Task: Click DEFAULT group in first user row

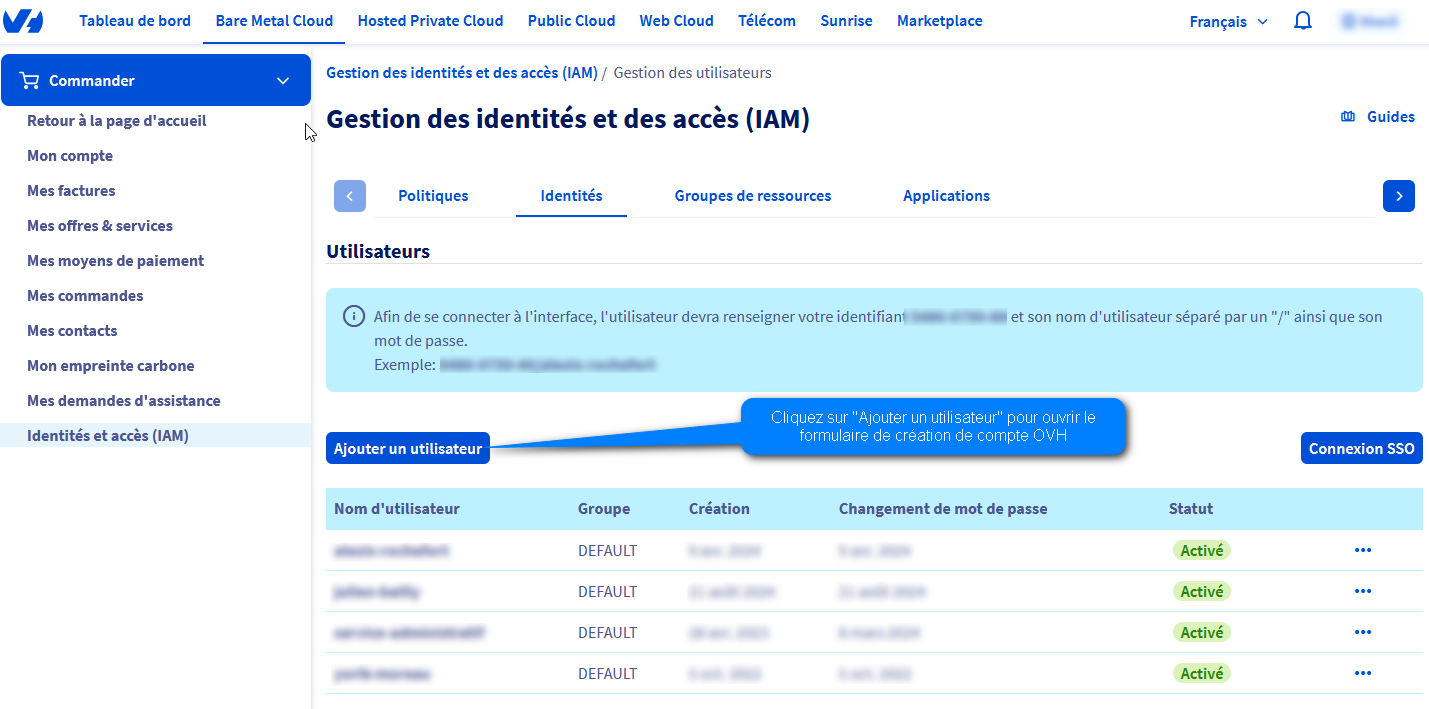Action: [607, 551]
